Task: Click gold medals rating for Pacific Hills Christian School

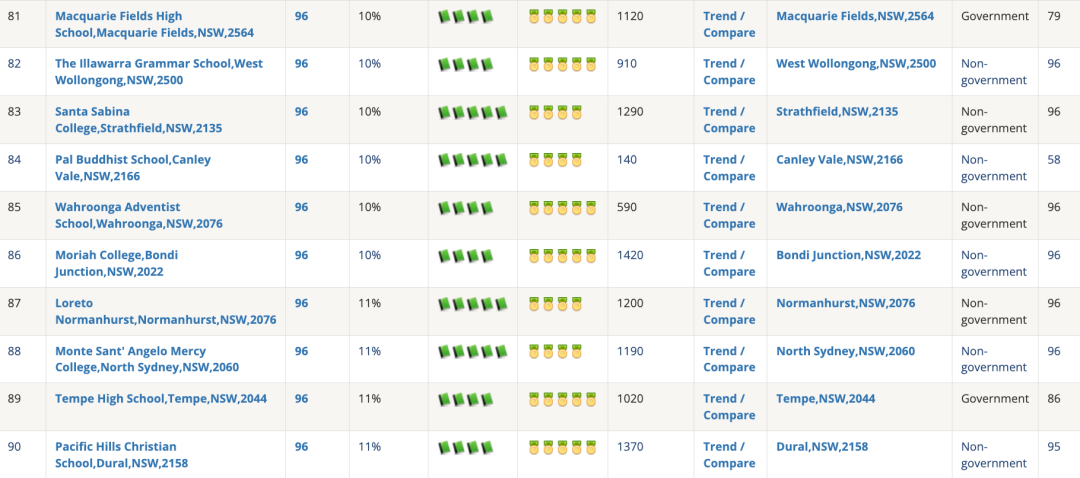Action: (x=562, y=447)
